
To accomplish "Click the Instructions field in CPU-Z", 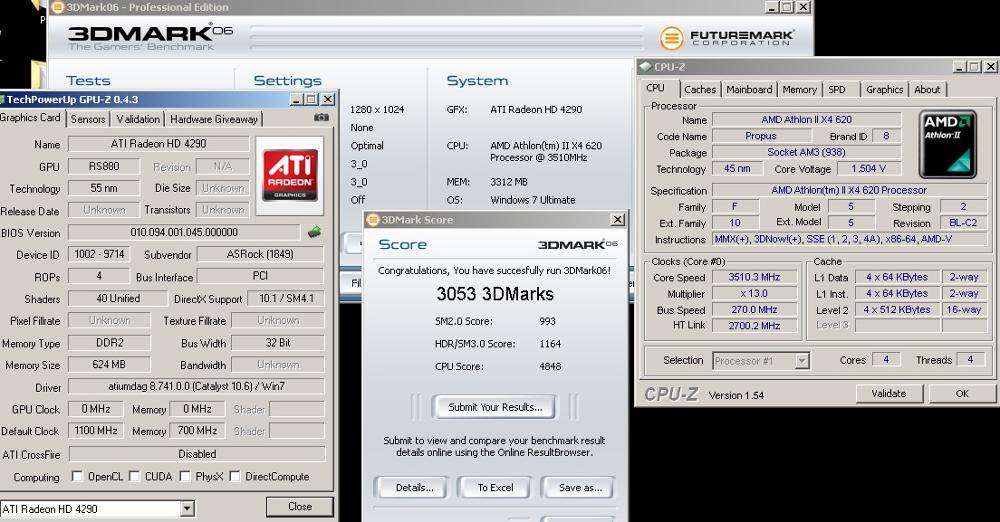I will point(849,239).
